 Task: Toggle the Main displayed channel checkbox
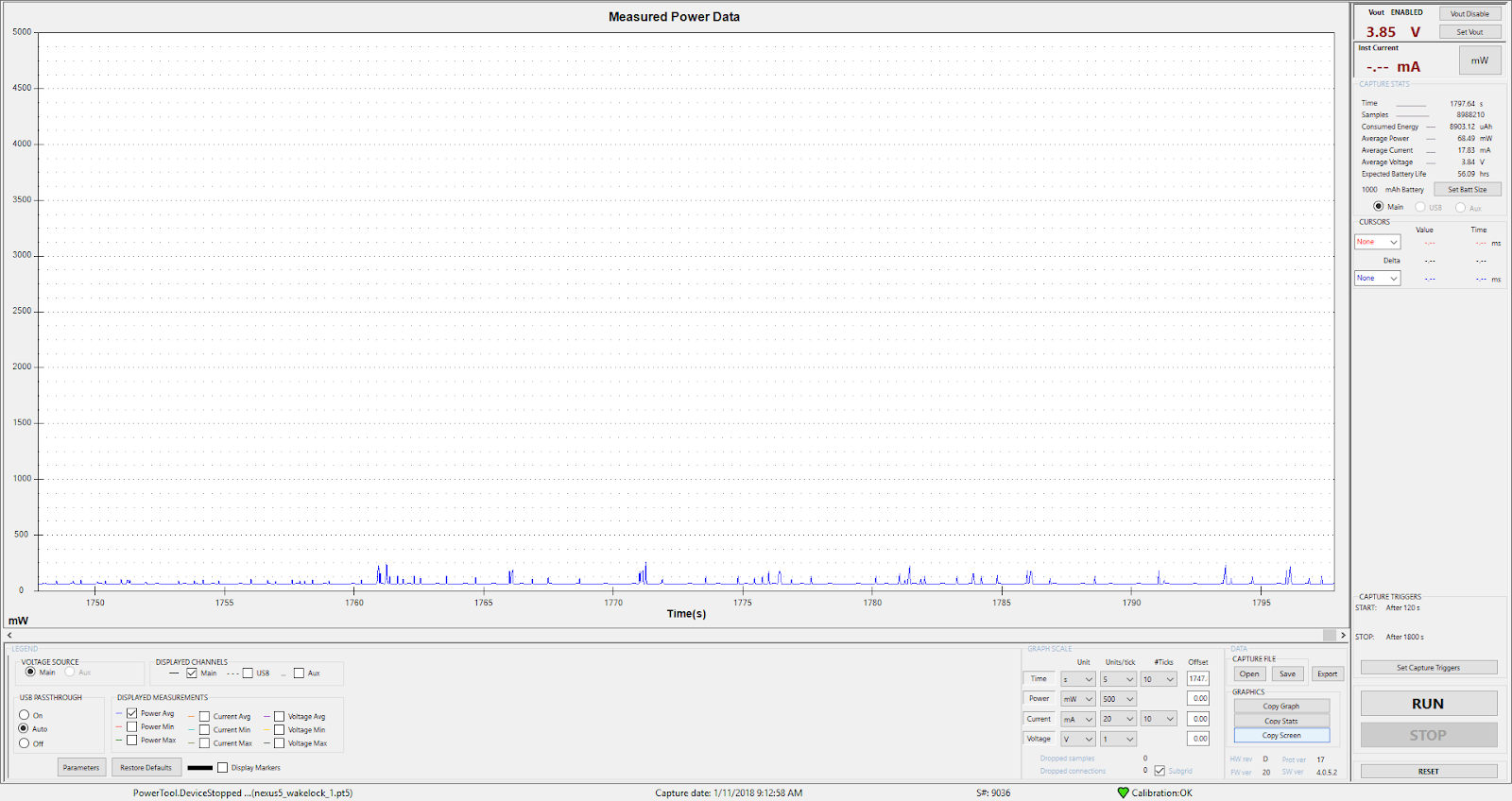192,673
